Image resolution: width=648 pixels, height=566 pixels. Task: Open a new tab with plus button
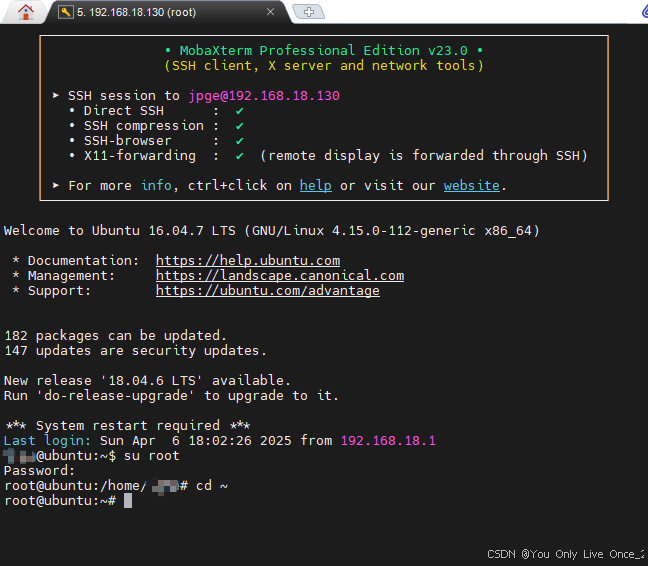(309, 12)
